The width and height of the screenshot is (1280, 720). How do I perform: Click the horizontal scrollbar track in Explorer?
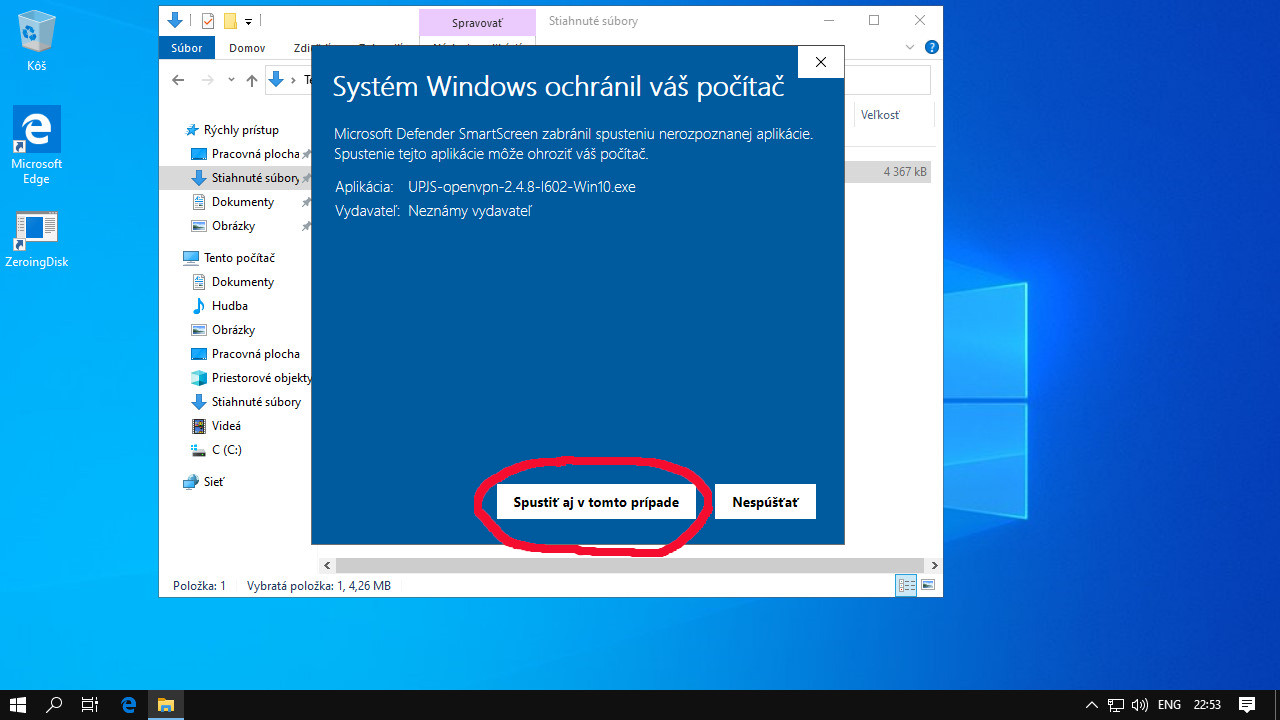[x=631, y=566]
